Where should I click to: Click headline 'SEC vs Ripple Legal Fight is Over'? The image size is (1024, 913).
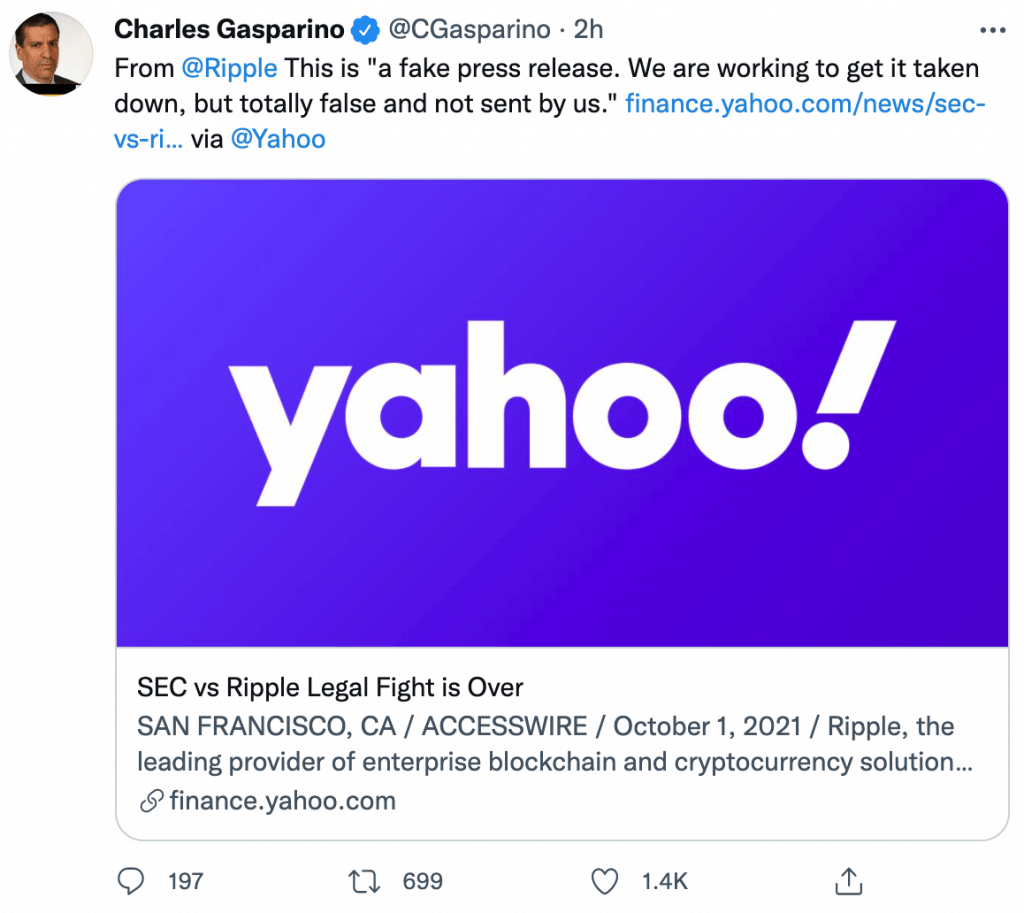(x=330, y=688)
